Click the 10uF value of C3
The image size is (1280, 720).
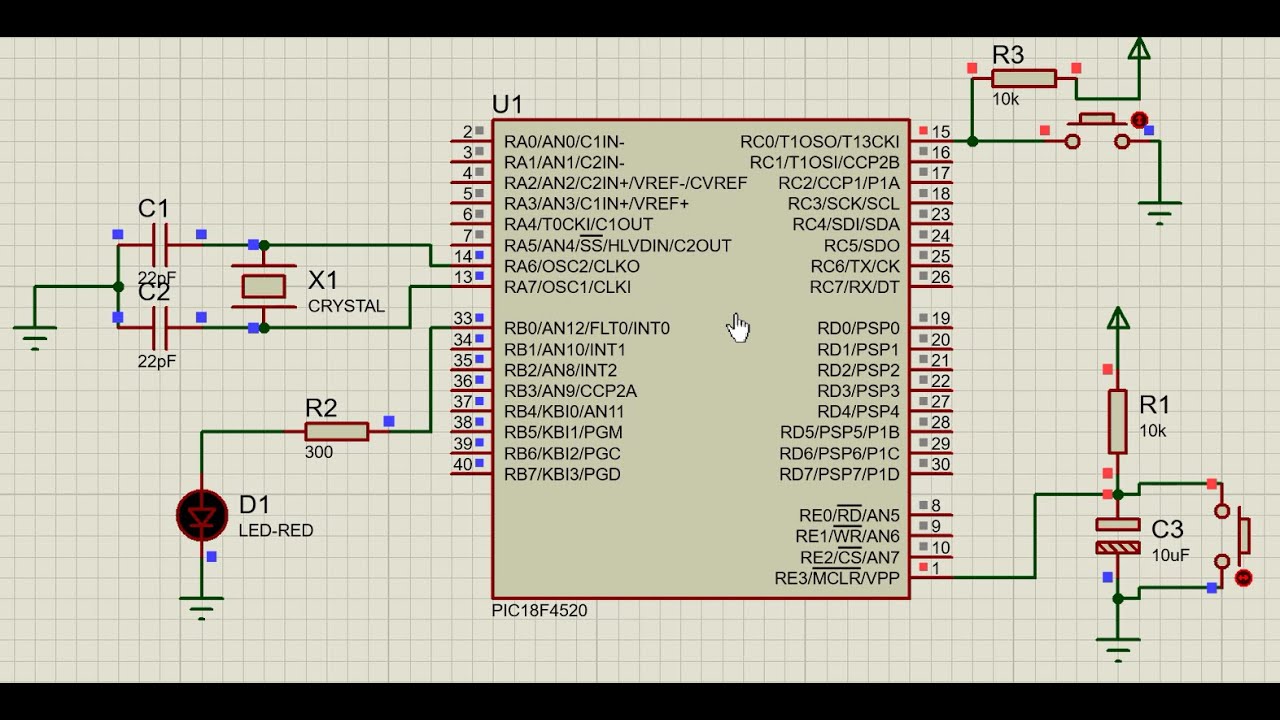(1170, 555)
